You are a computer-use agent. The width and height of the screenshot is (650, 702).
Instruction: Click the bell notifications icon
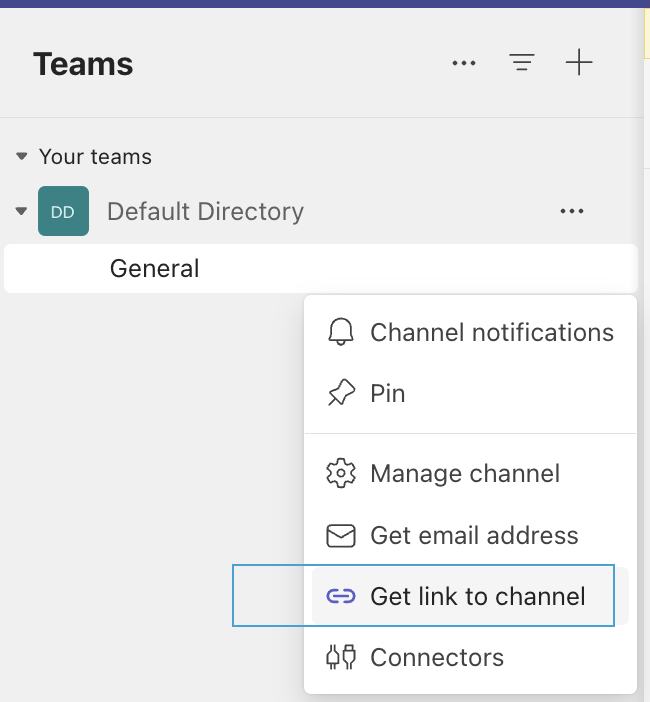coord(341,332)
